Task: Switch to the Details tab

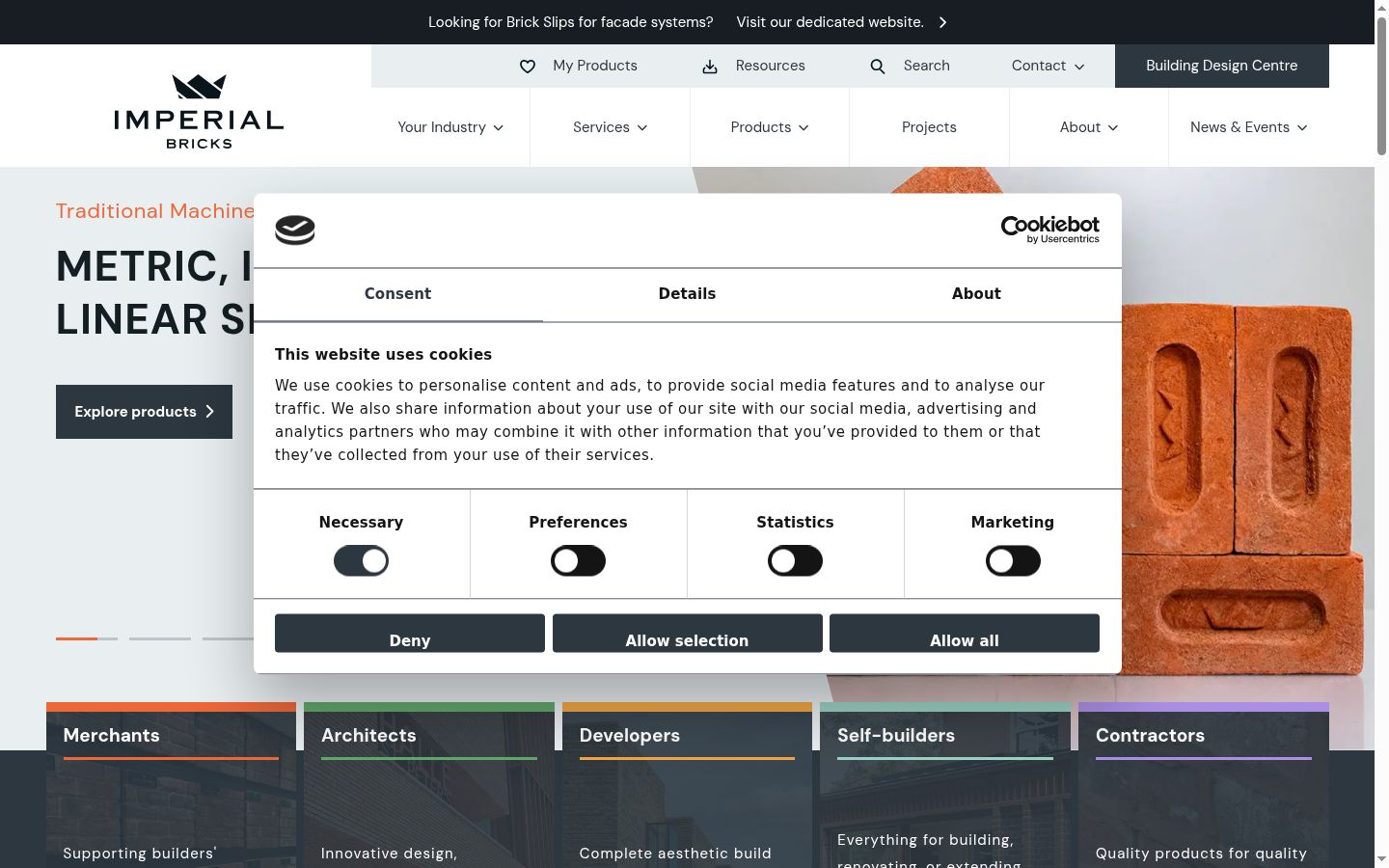Action: 687,294
